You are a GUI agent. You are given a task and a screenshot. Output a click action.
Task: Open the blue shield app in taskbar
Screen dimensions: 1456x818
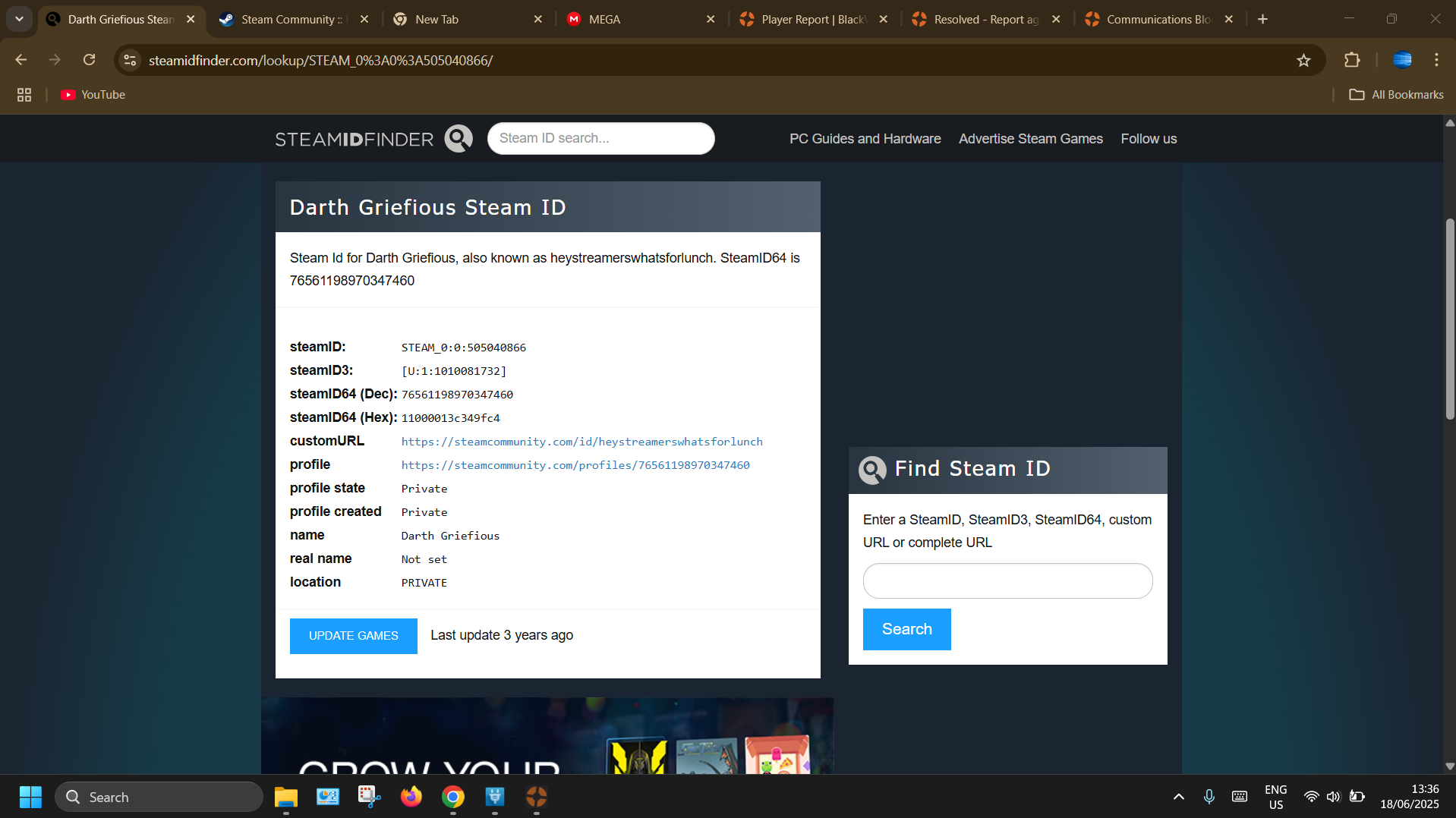click(494, 797)
